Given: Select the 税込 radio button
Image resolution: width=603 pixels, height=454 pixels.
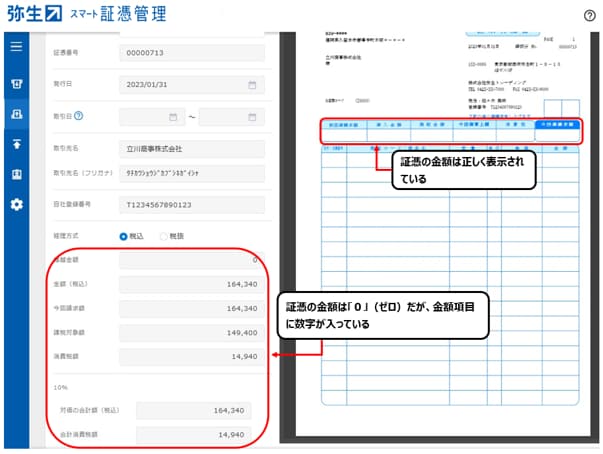Looking at the screenshot, I should (x=124, y=237).
